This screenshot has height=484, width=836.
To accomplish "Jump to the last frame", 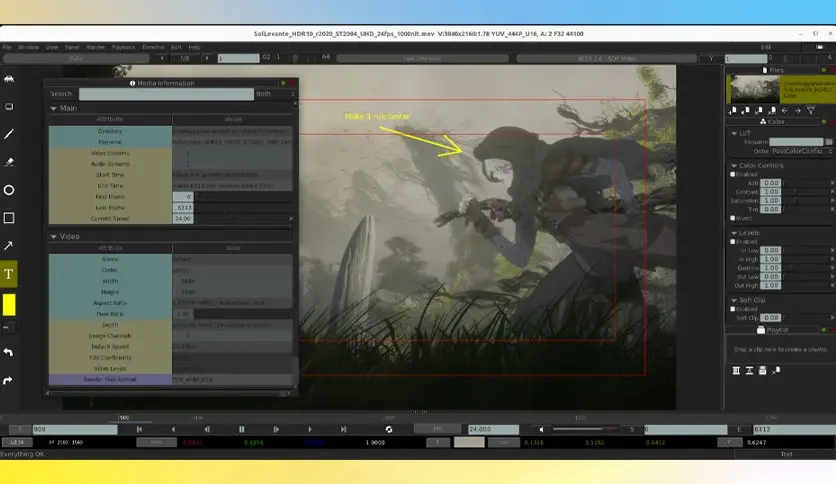I will (x=343, y=429).
